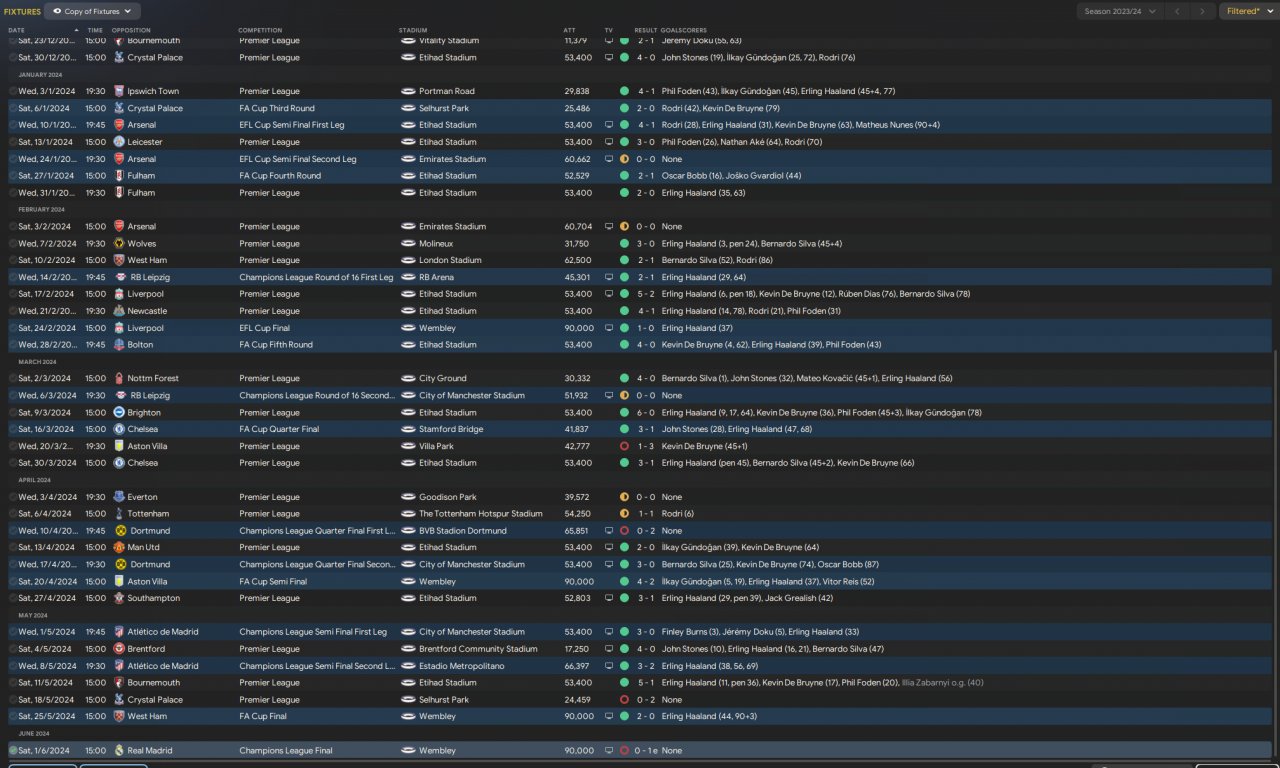
Task: Click the Newcastle club badge icon
Action: (x=119, y=311)
